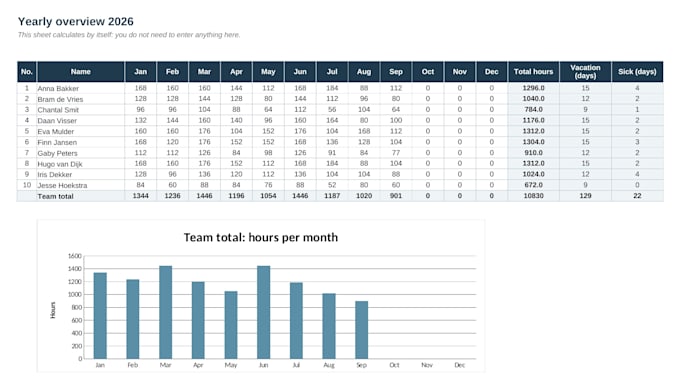Click the 'Name' column header
The height and width of the screenshot is (388, 680).
[x=81, y=72]
